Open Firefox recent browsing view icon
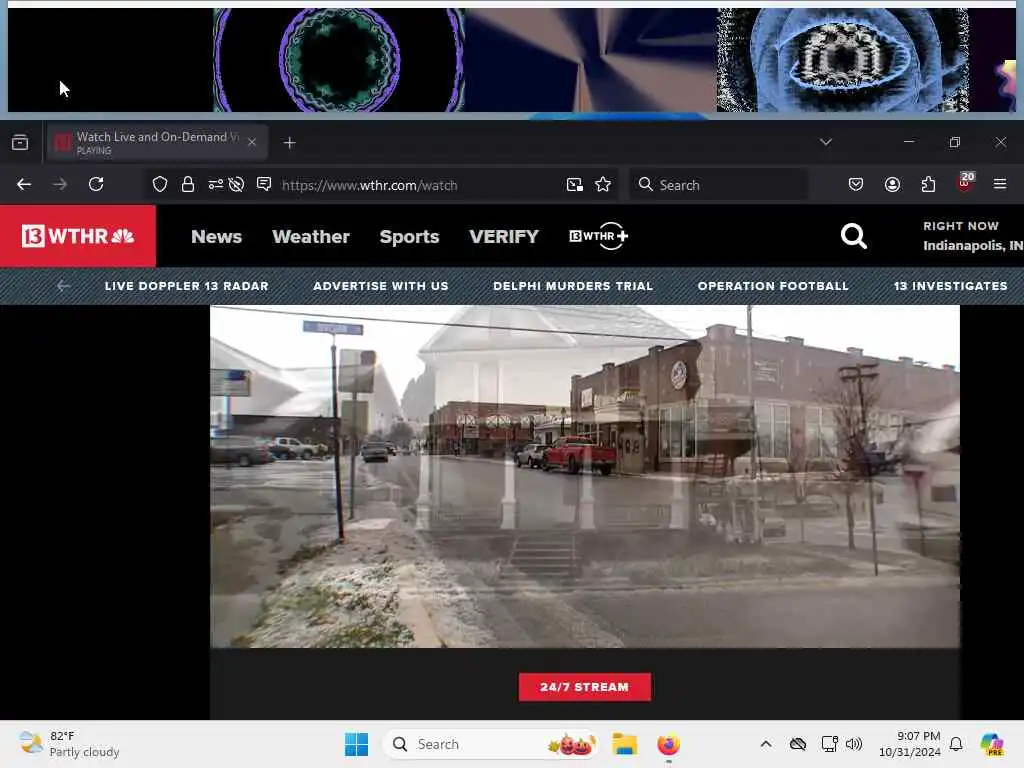1024x768 pixels. (x=20, y=142)
